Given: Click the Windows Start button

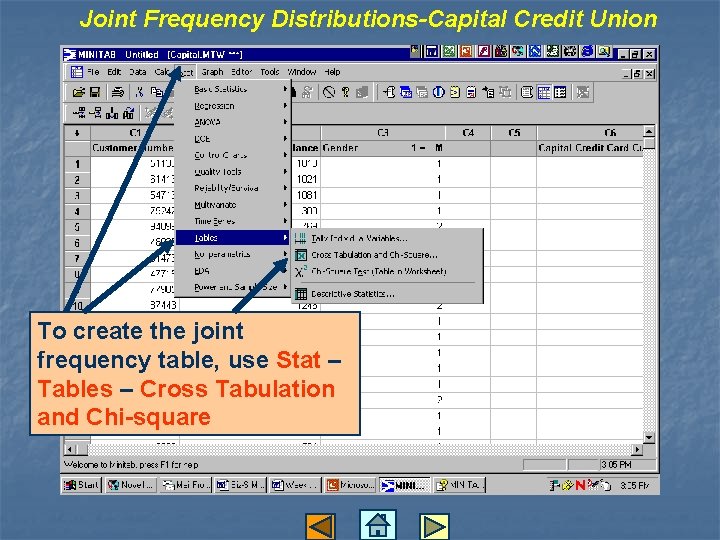Looking at the screenshot, I should 81,485.
